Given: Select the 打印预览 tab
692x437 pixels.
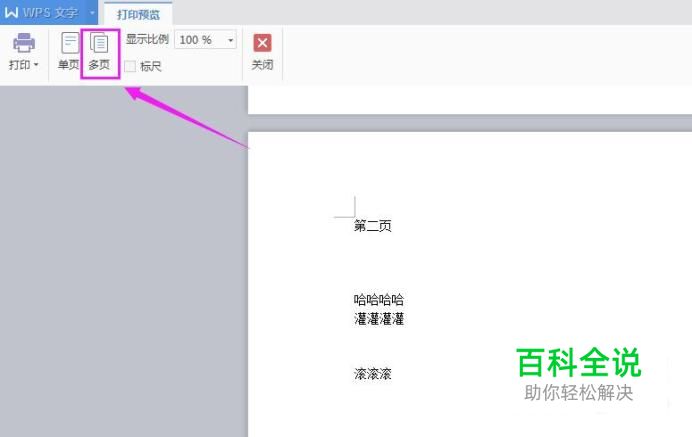Looking at the screenshot, I should tap(138, 15).
